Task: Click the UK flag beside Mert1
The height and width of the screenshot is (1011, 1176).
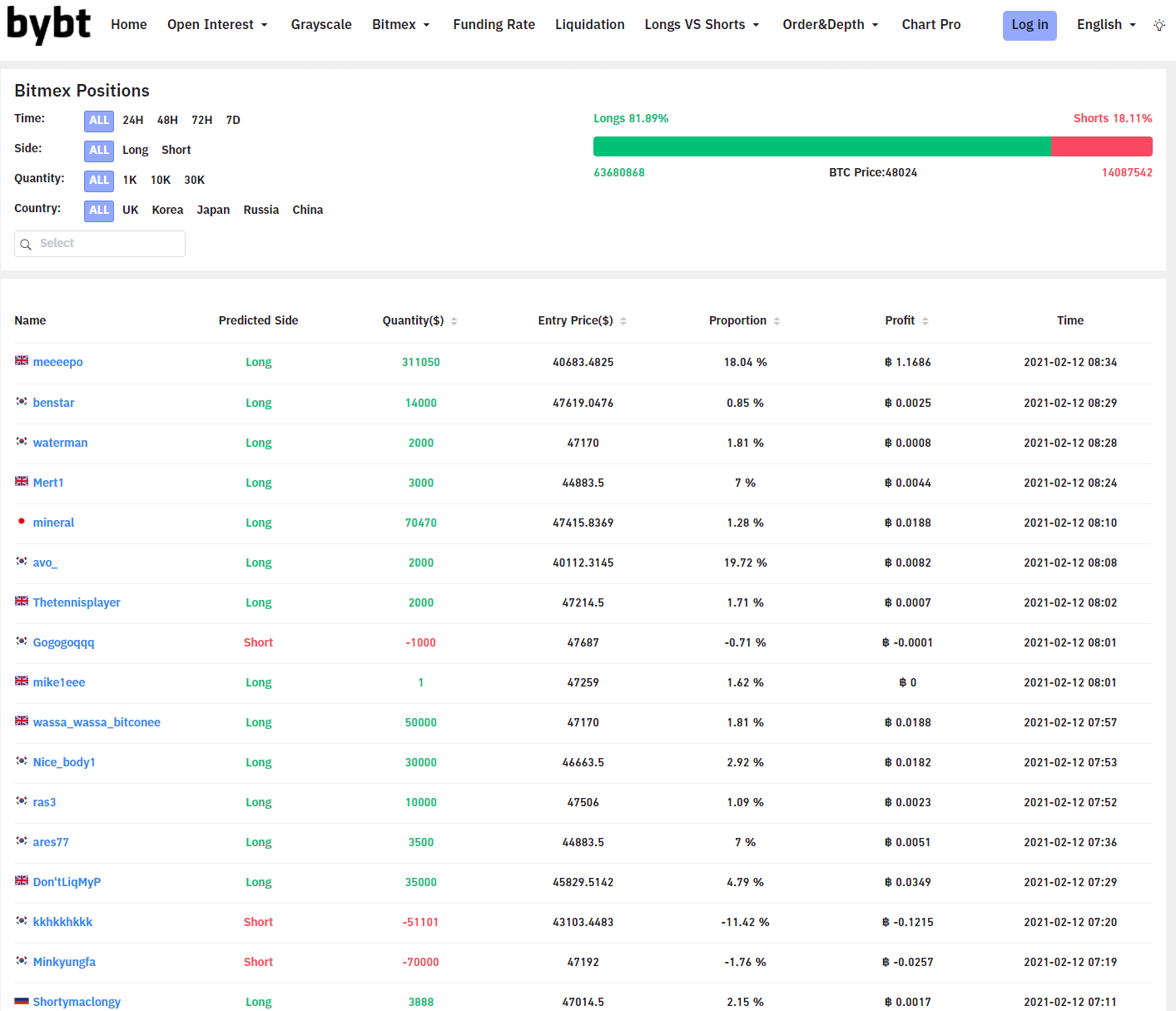Action: click(22, 481)
